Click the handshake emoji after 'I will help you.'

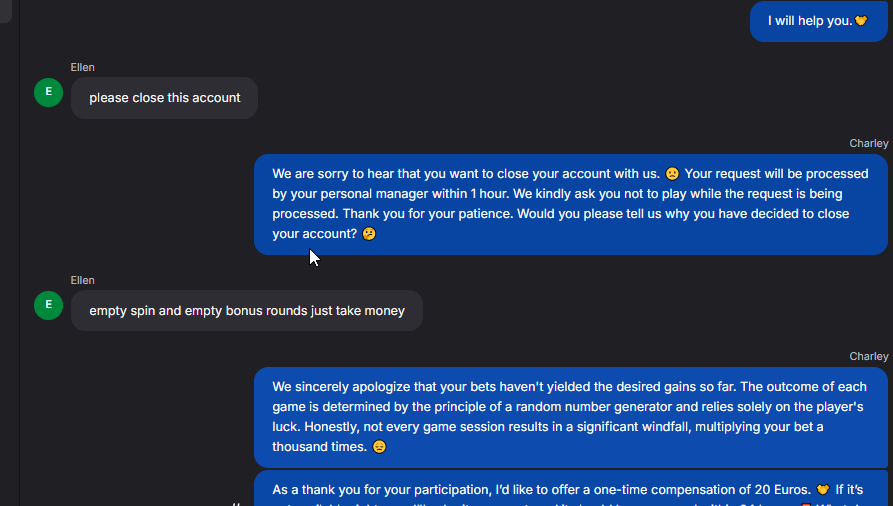861,21
